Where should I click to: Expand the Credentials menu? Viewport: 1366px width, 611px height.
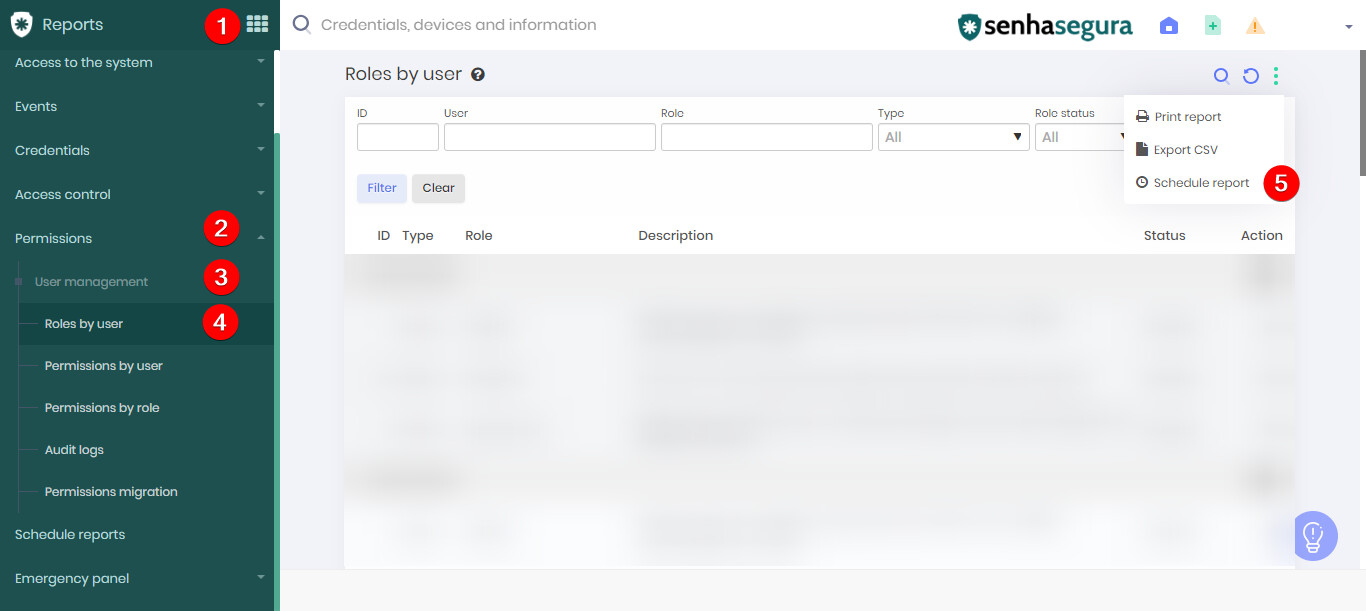(137, 150)
